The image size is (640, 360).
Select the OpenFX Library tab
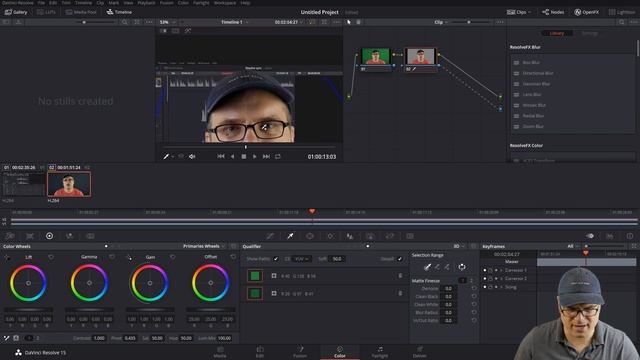point(557,33)
